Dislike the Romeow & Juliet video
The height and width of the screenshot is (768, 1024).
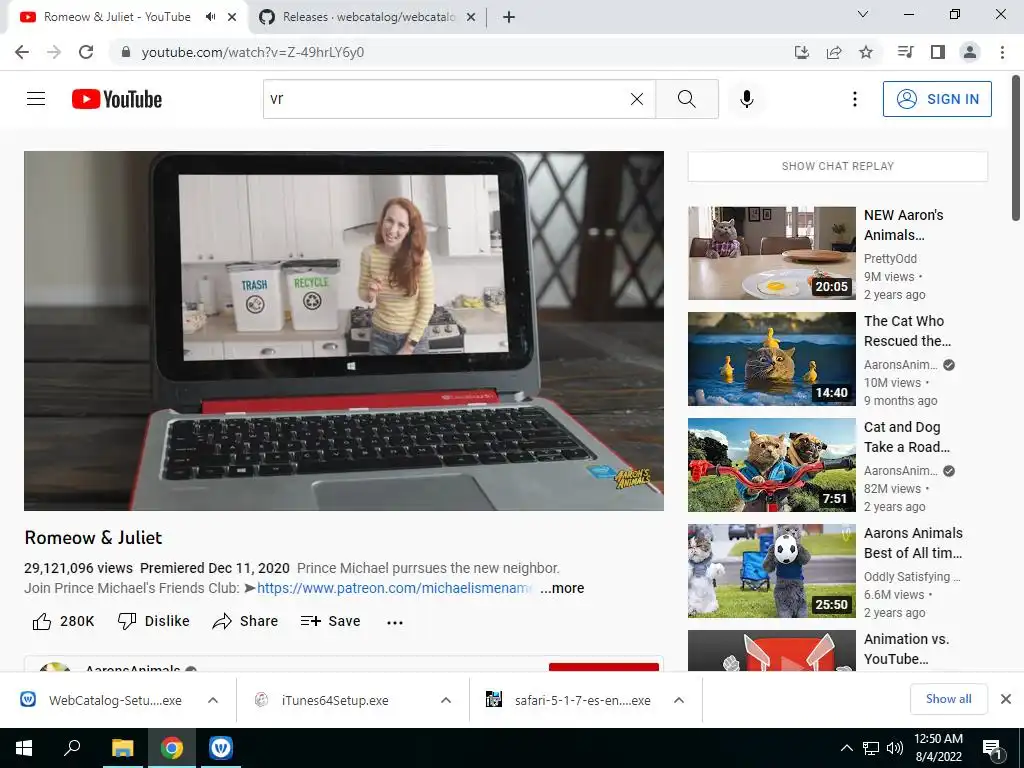[153, 621]
